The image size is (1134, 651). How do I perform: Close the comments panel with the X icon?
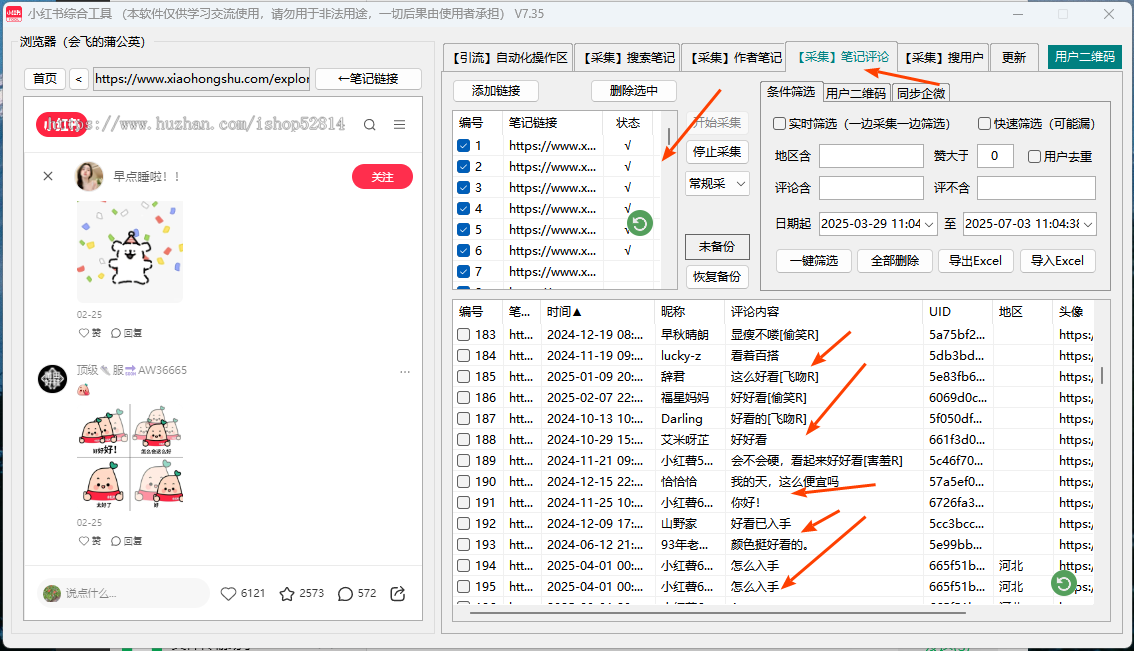point(48,176)
